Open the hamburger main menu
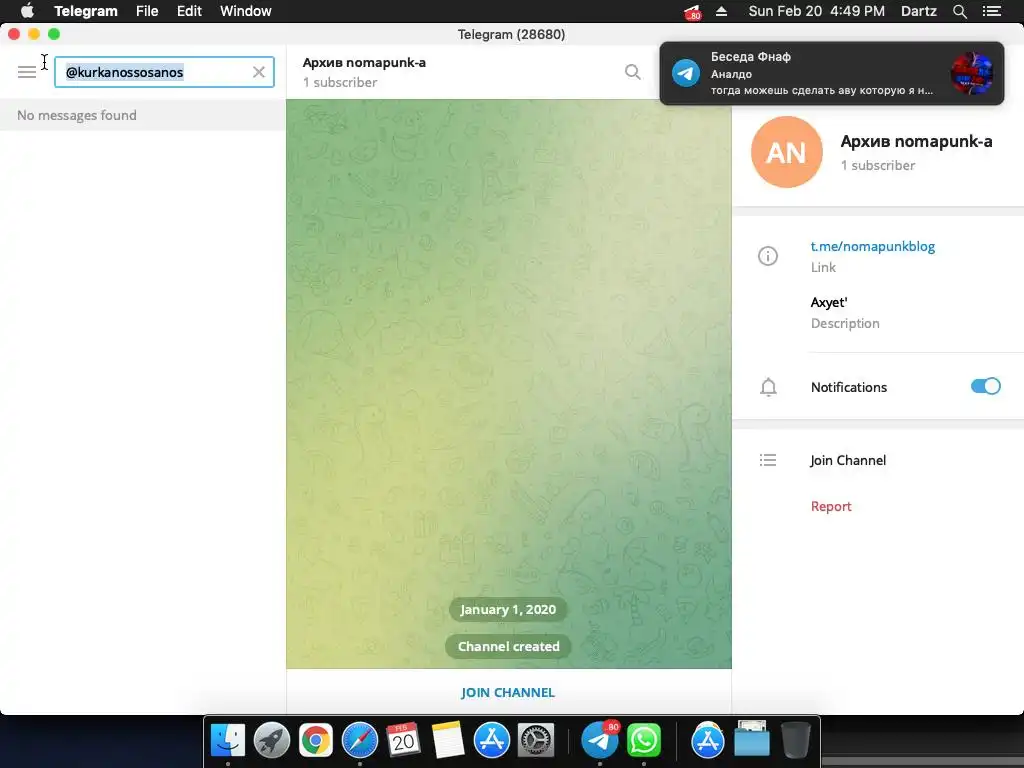Screen dimensions: 1024x768 point(27,72)
